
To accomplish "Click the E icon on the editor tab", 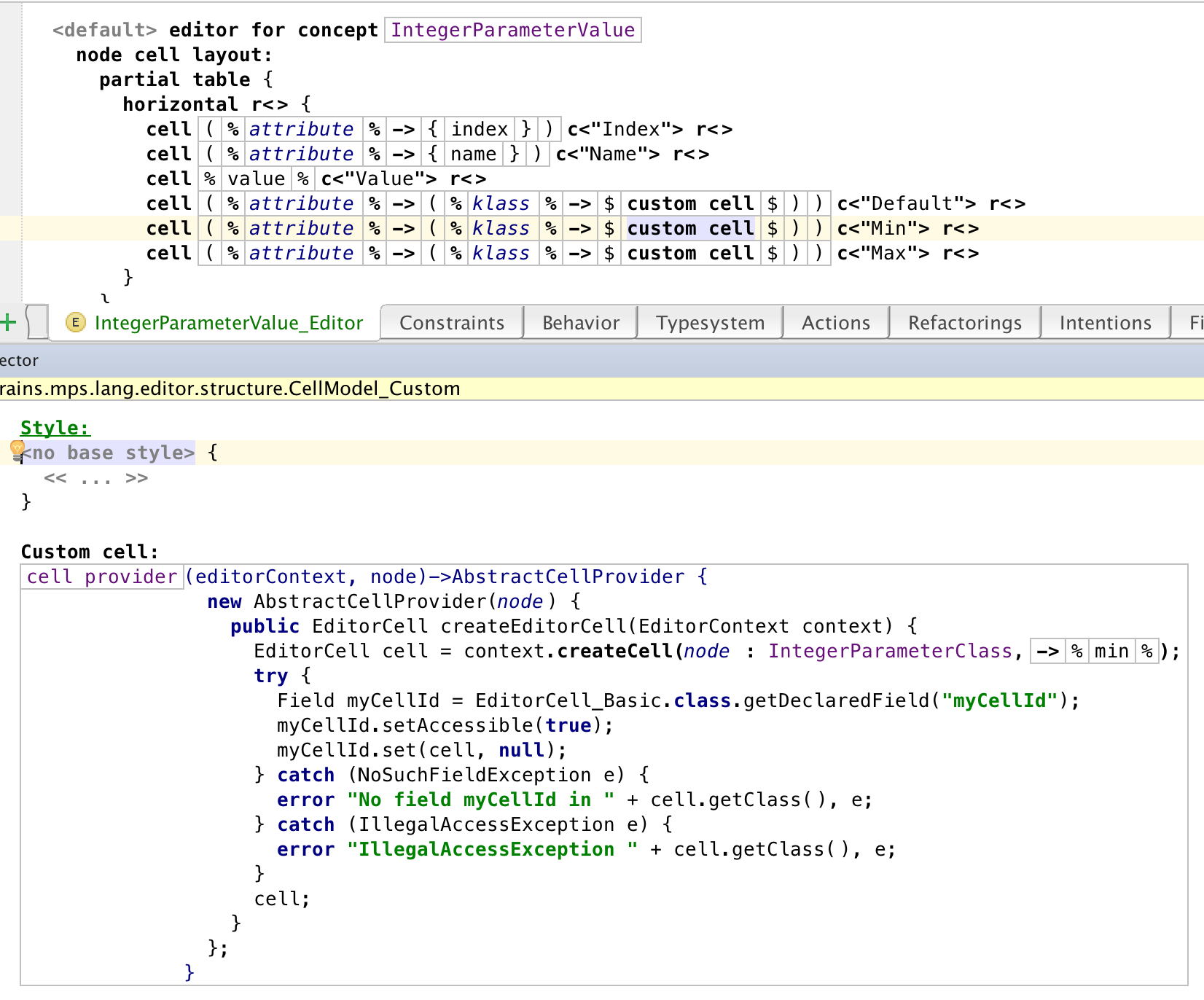I will click(75, 322).
